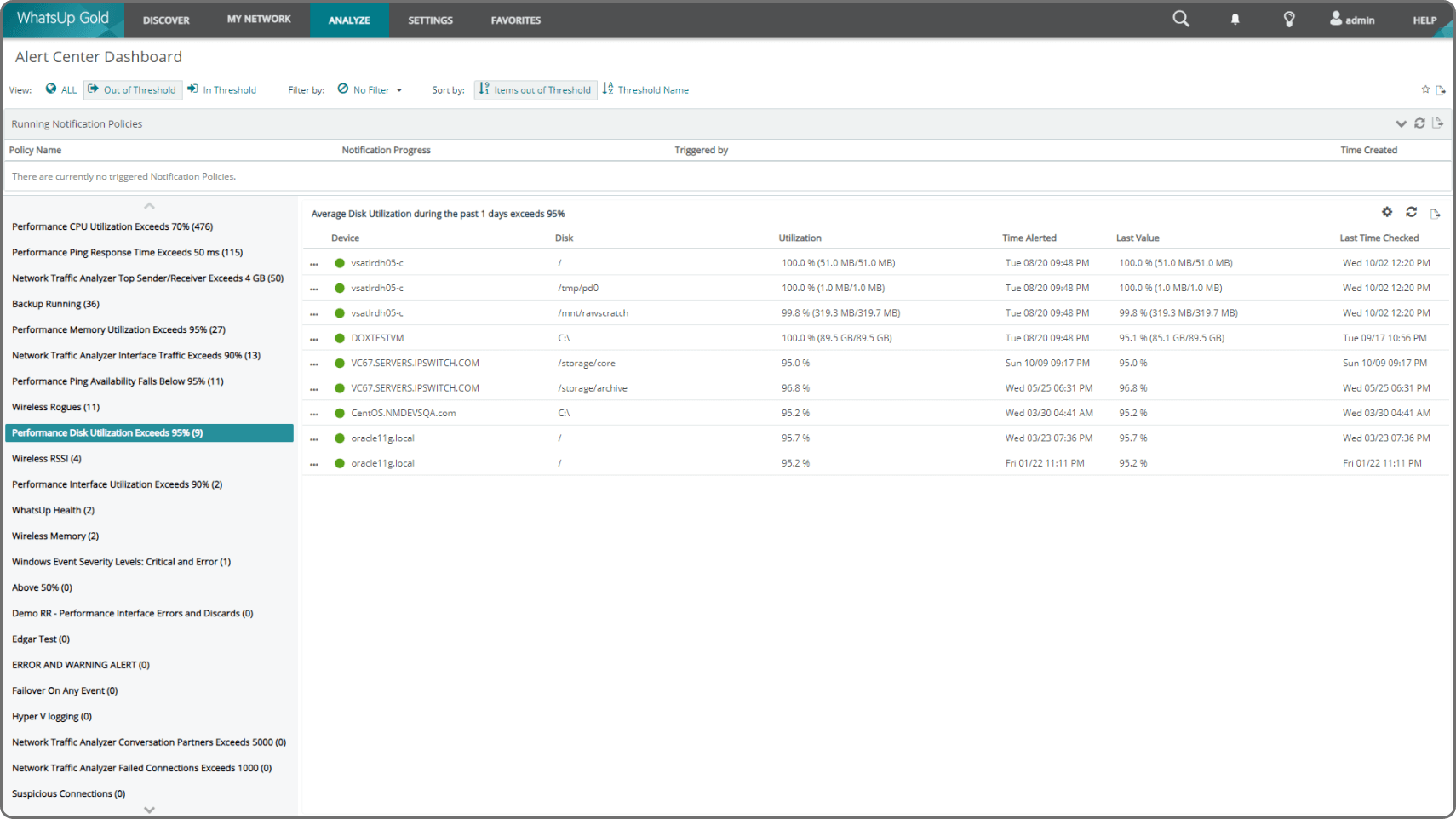Select Performance CPU Utilization Exceeds 70% threshold

[112, 226]
